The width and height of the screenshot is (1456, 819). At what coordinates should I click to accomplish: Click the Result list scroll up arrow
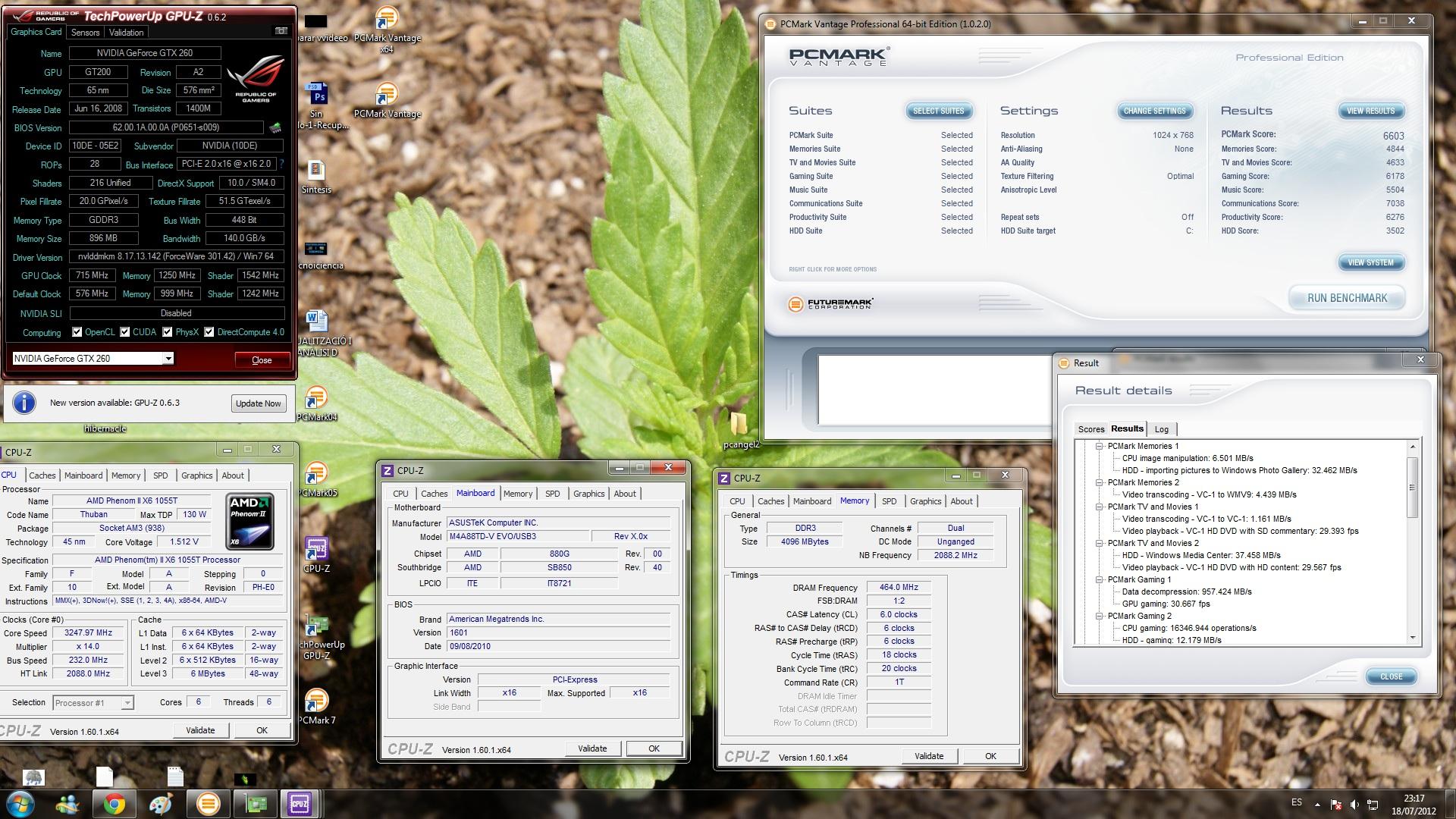1412,446
